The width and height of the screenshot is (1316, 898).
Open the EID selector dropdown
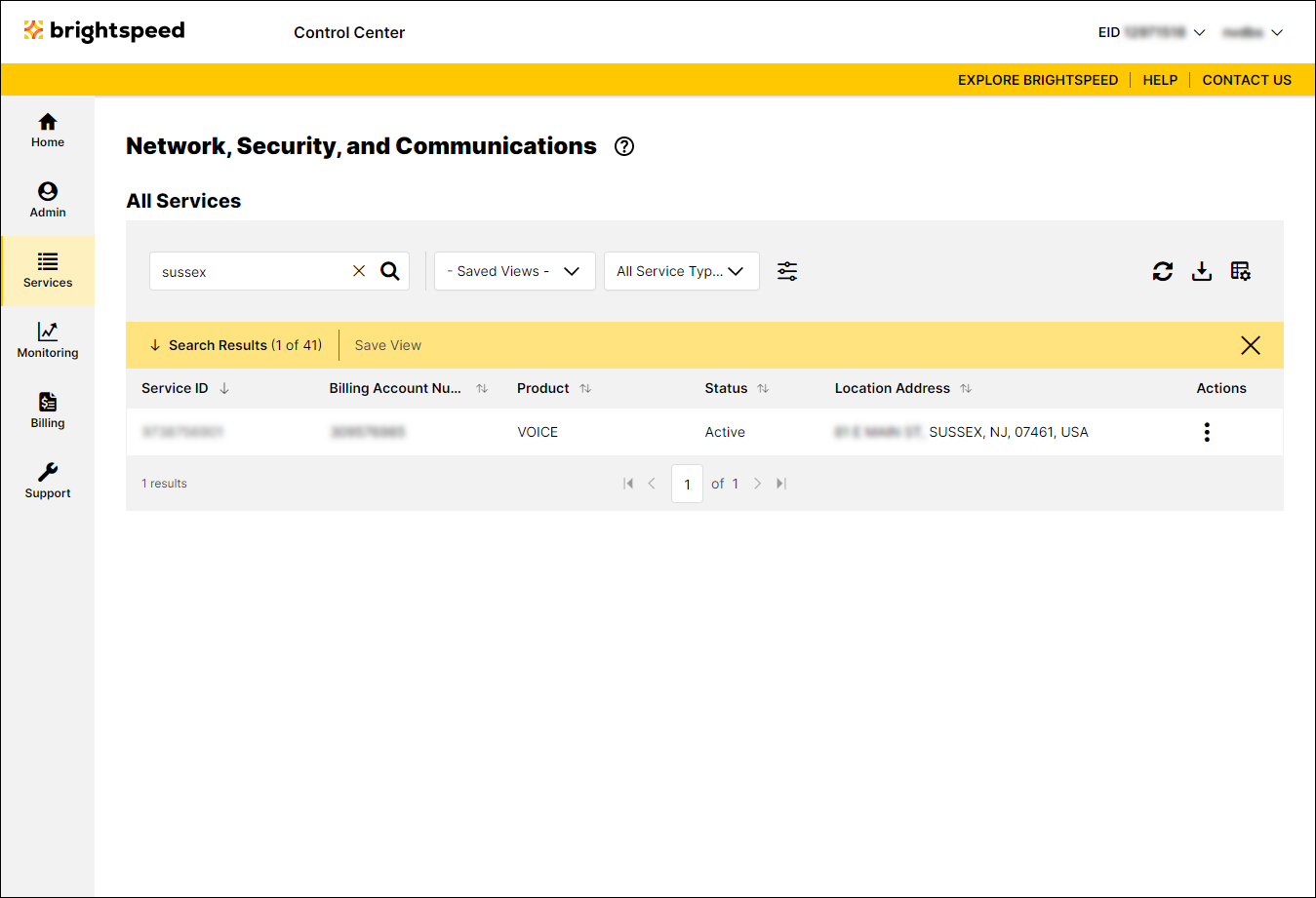point(1152,32)
